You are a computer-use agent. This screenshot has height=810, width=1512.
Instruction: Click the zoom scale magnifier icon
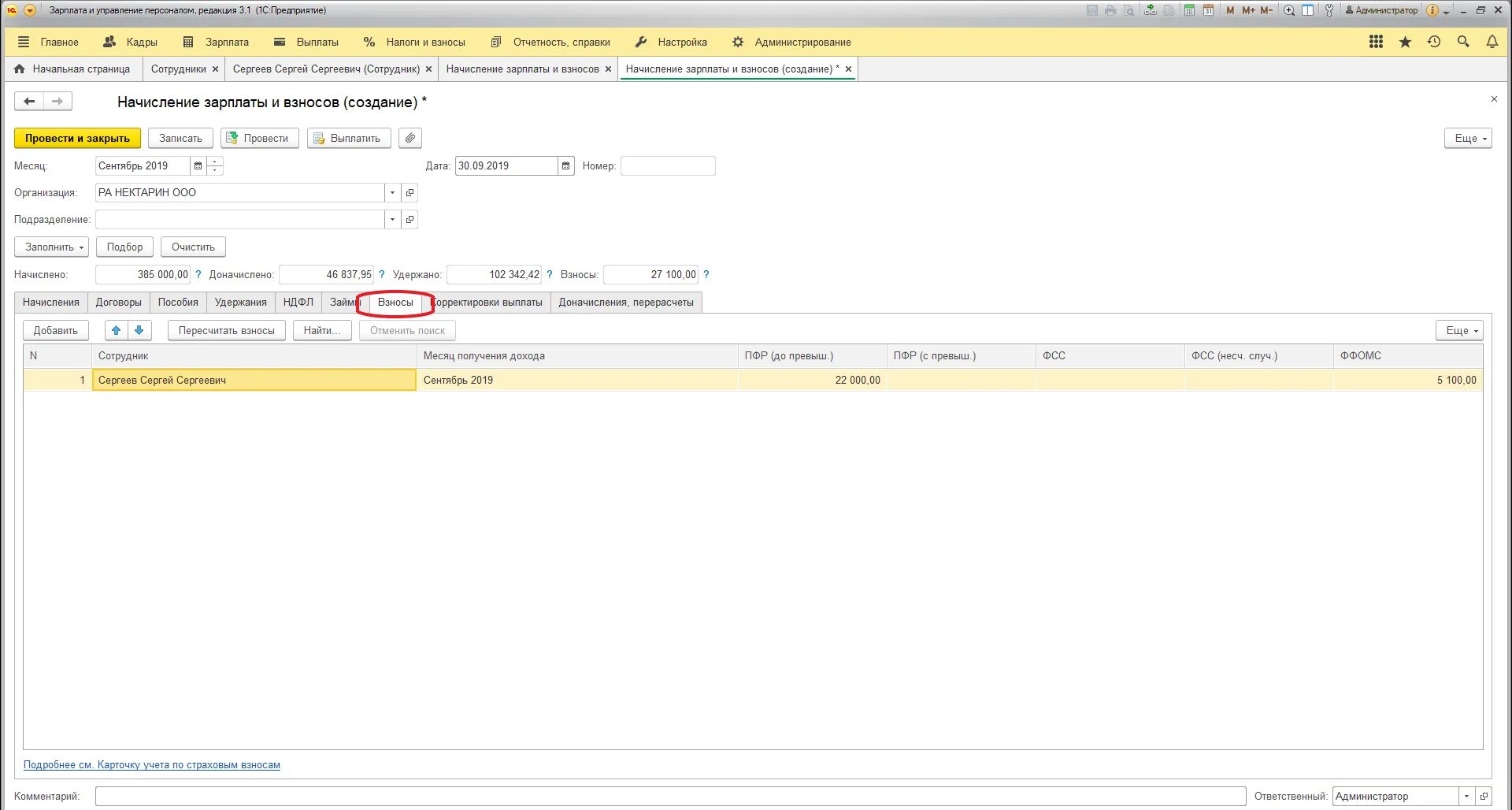coord(1289,10)
